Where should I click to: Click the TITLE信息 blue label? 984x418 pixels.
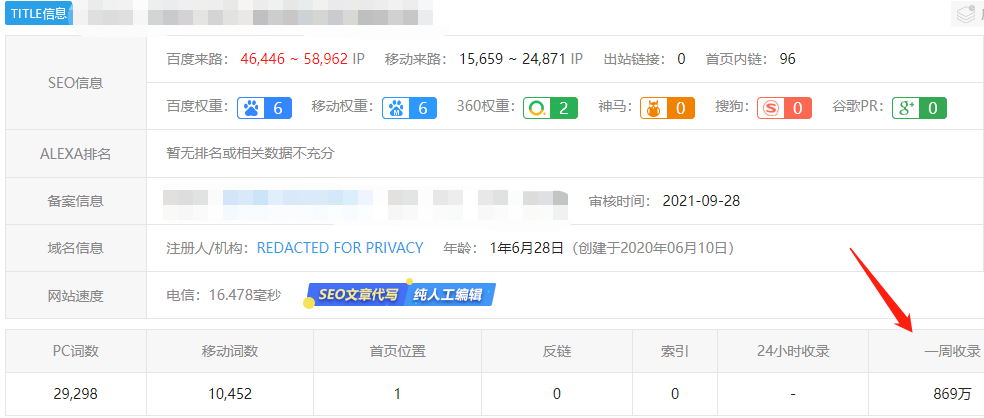pos(38,13)
